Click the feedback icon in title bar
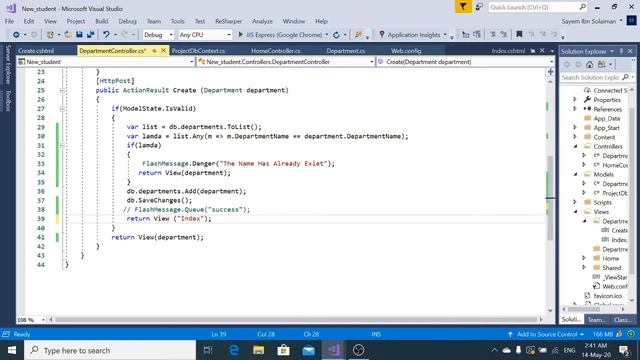The image size is (640, 360). [480, 7]
